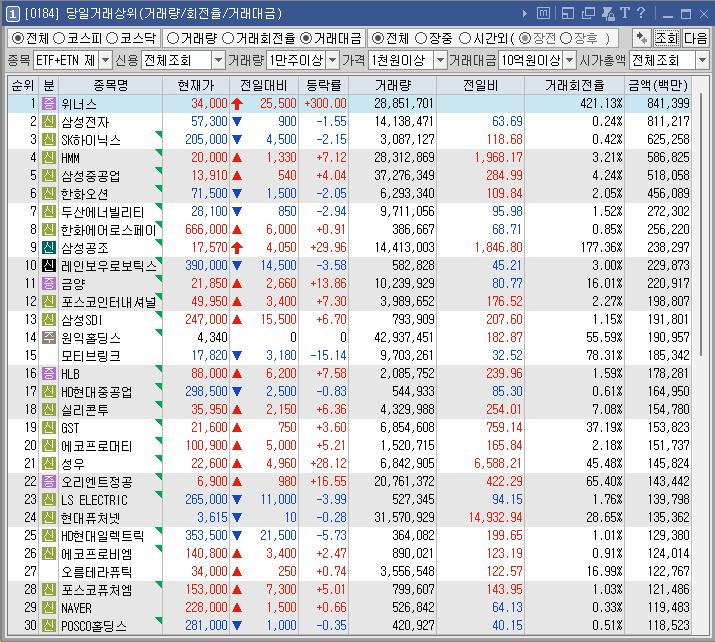715x642 pixels.
Task: Click the 분 column header
Action: [48, 85]
